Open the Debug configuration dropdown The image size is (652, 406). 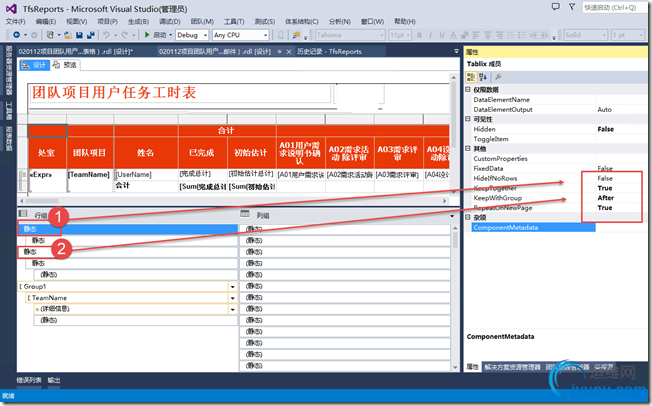[x=205, y=35]
